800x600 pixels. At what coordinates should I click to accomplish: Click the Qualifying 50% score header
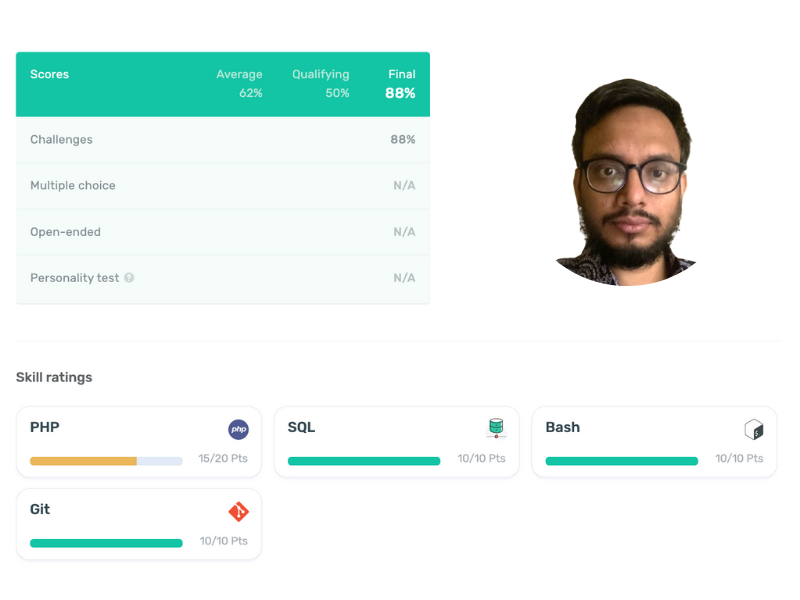[321, 84]
